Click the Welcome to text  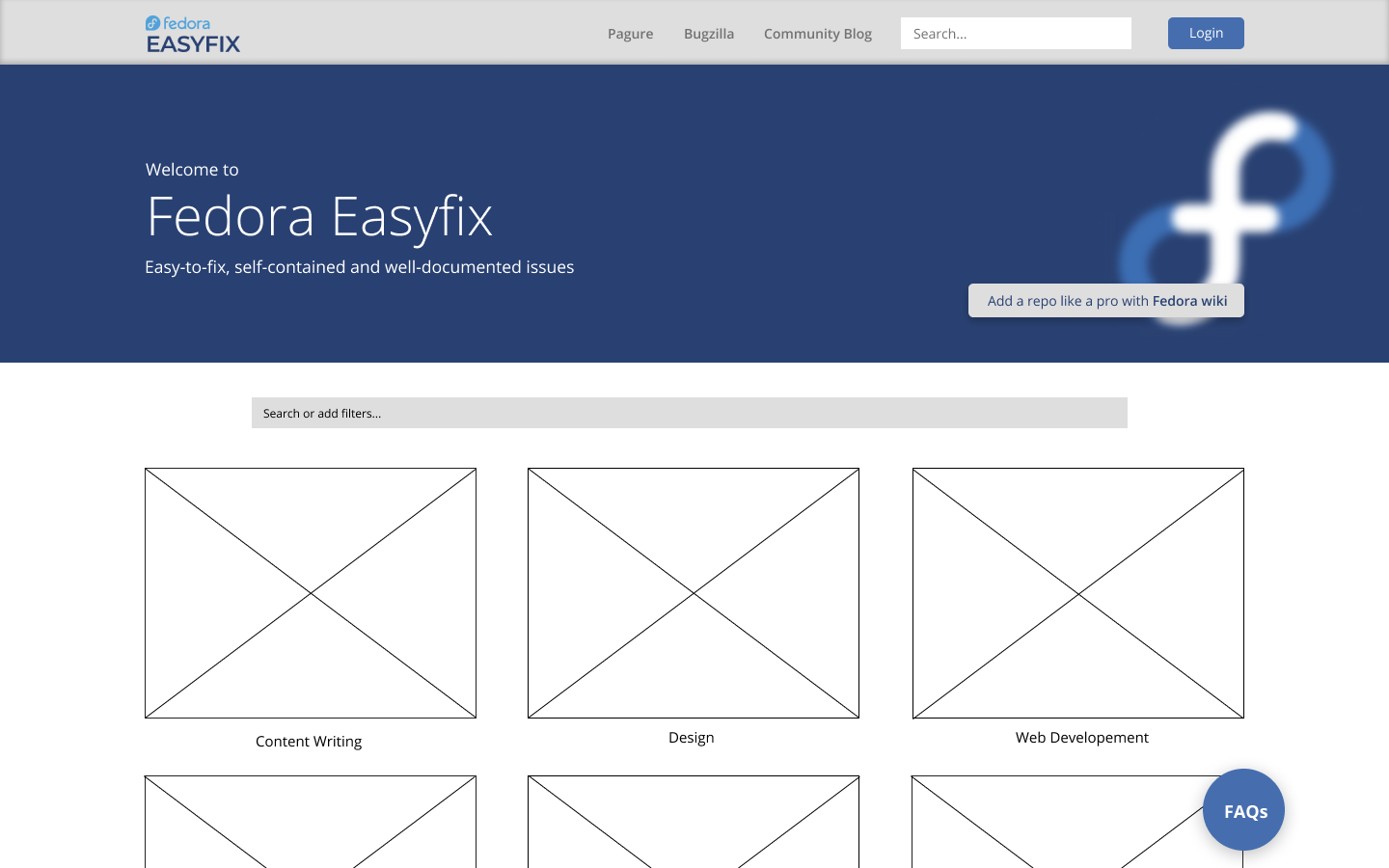click(192, 170)
